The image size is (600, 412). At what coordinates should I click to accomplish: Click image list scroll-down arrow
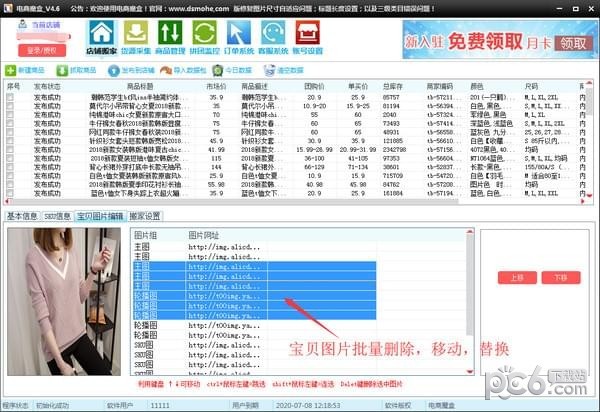click(470, 371)
